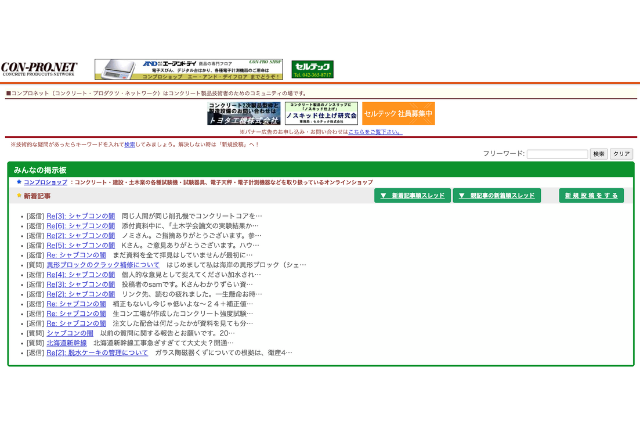The image size is (640, 427).
Task: Click the 検索 link in the notice text
Action: coord(129,144)
